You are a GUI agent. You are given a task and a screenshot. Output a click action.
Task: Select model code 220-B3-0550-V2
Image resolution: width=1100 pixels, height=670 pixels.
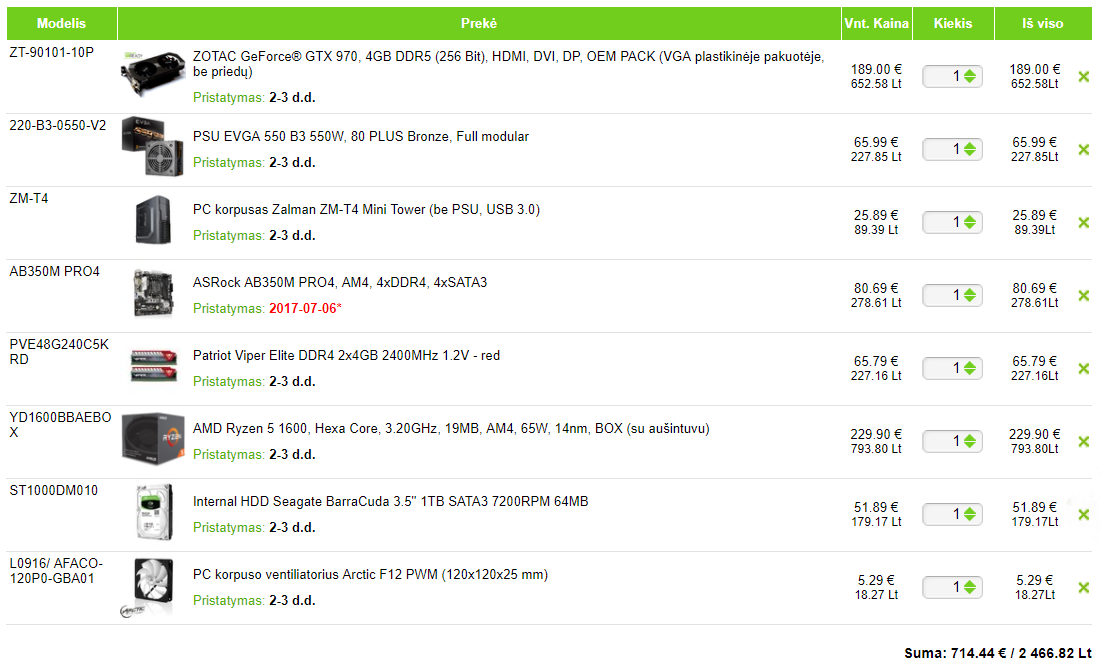pyautogui.click(x=58, y=126)
